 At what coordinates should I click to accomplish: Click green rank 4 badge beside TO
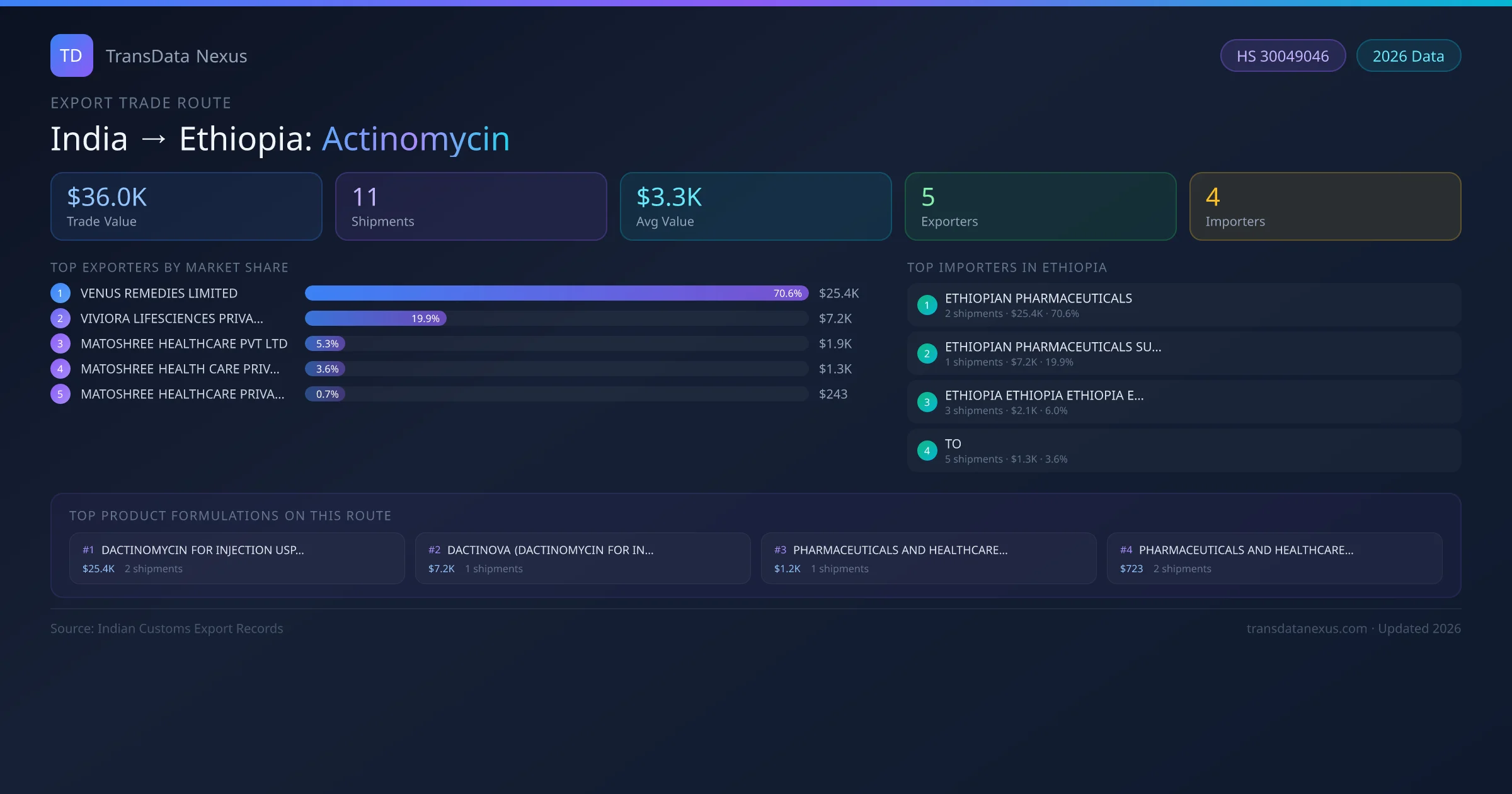(x=927, y=451)
